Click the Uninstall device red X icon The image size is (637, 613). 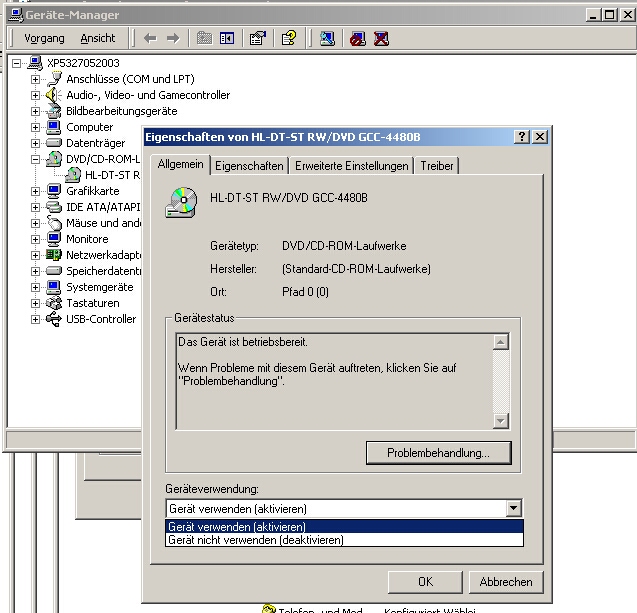(381, 39)
